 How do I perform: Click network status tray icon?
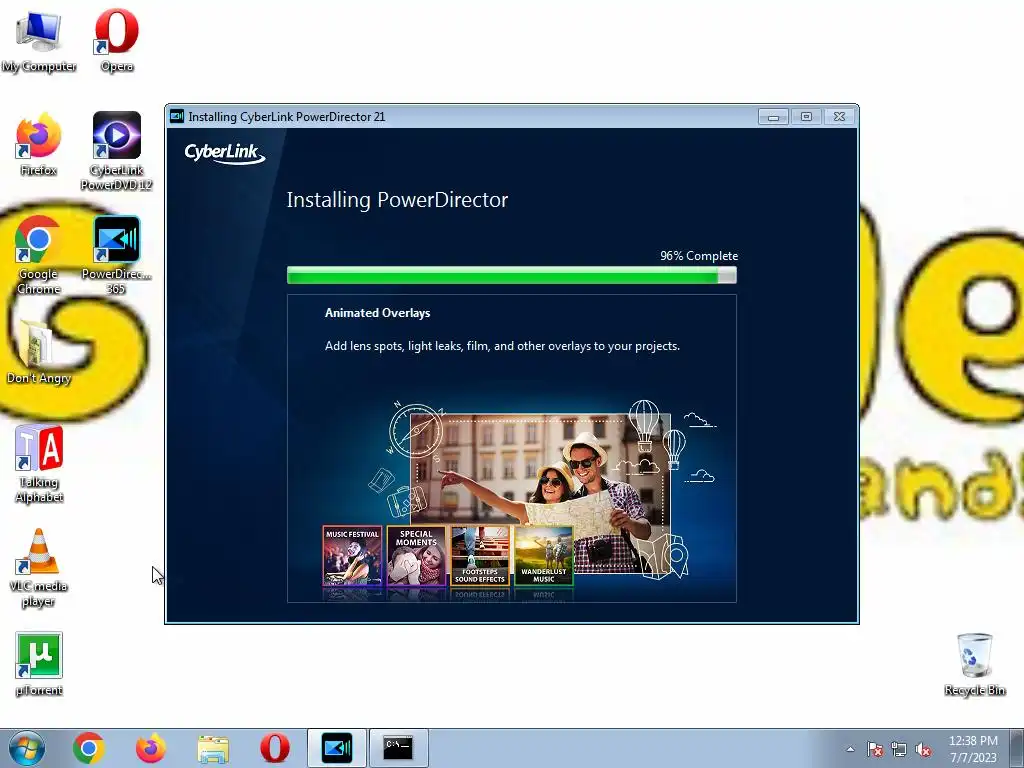coord(899,749)
